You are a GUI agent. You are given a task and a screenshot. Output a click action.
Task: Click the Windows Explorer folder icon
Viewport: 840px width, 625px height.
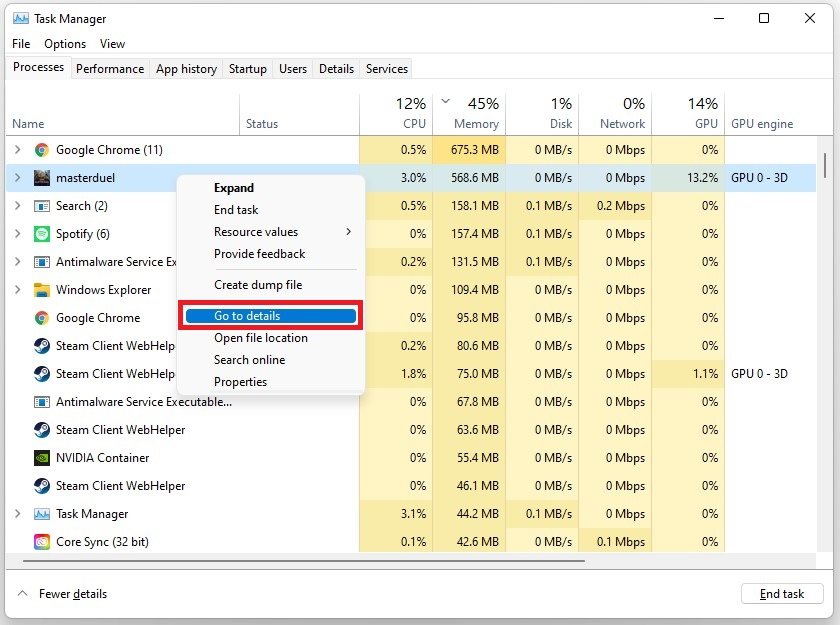click(42, 290)
